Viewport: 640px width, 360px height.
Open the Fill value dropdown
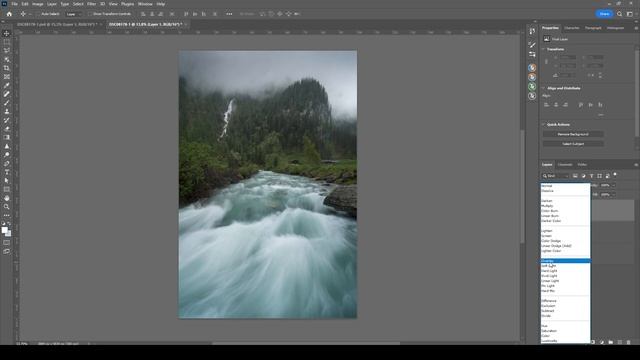tap(613, 195)
